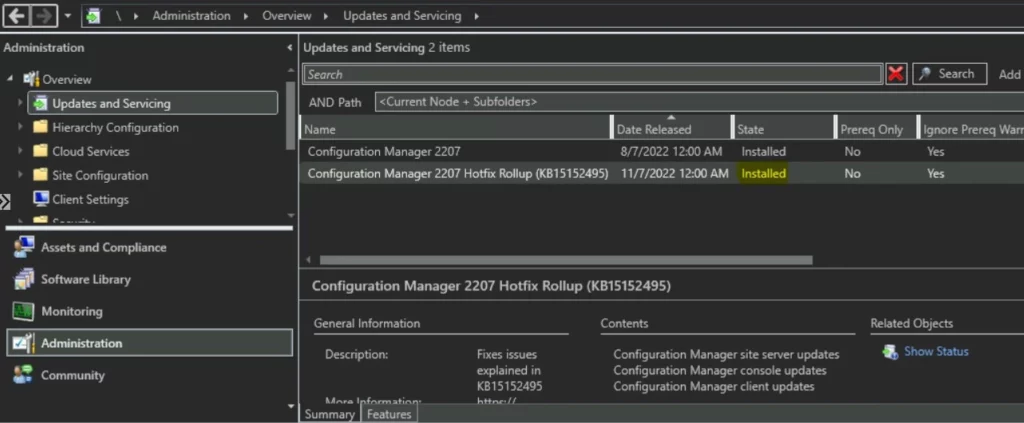Sort by the State column header
Image resolution: width=1024 pixels, height=423 pixels.
783,130
